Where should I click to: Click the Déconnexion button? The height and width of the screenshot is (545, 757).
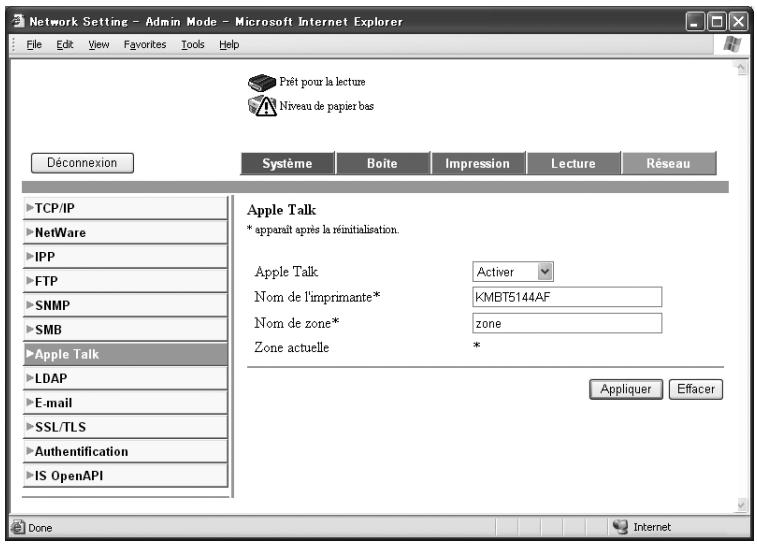click(82, 163)
